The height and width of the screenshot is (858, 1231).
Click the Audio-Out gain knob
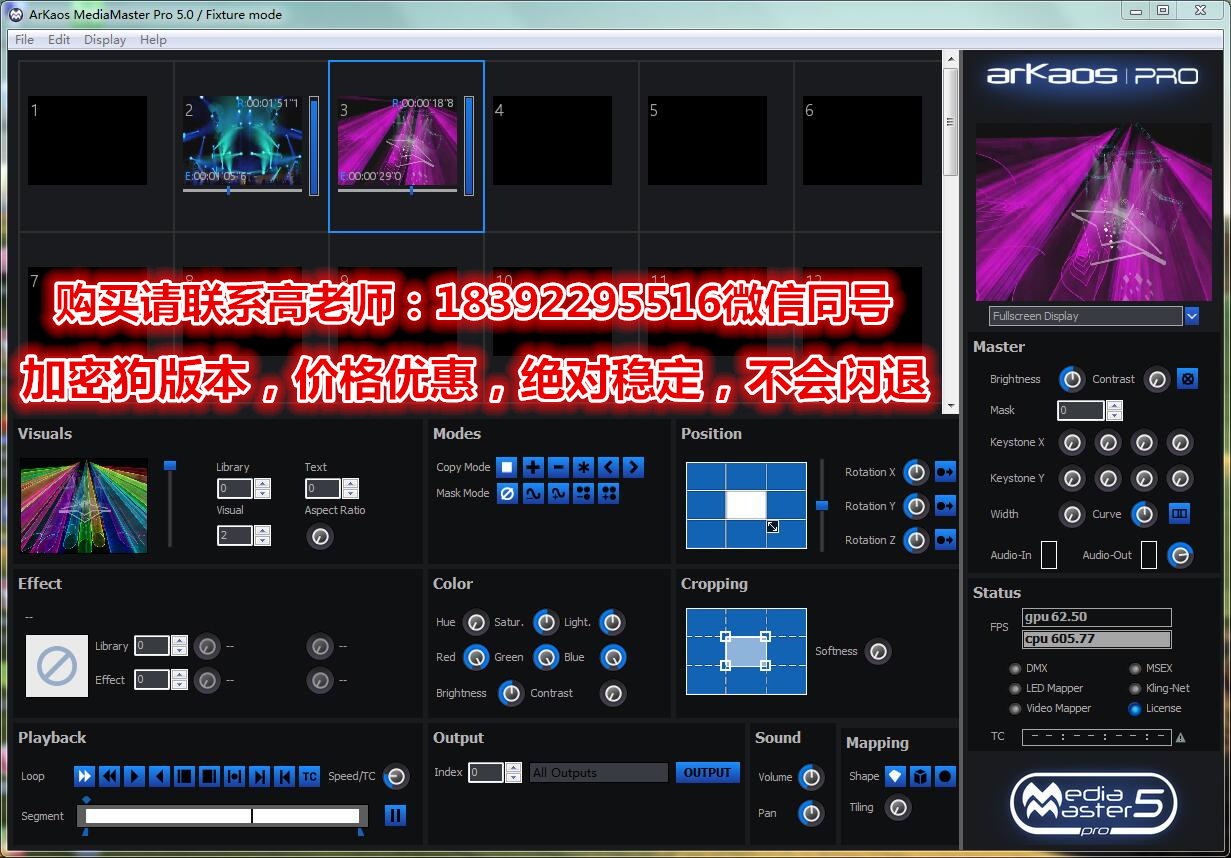pyautogui.click(x=1180, y=555)
